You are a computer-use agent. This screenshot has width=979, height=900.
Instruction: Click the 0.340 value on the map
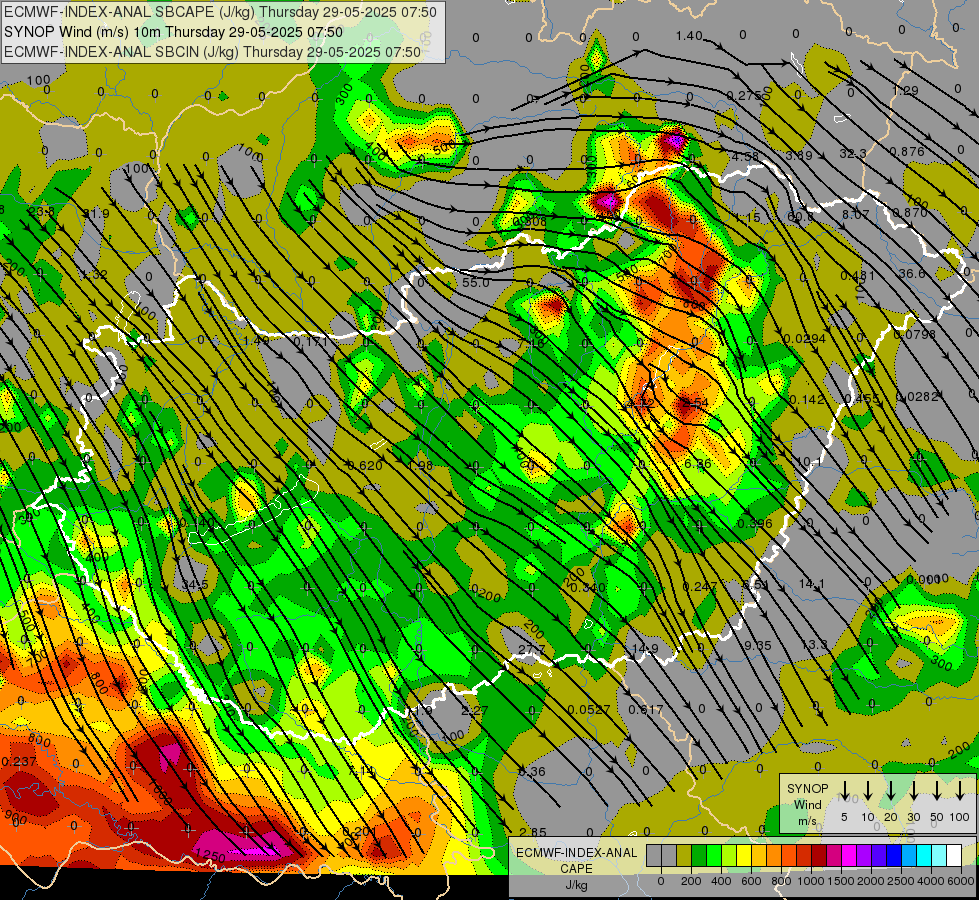[588, 587]
